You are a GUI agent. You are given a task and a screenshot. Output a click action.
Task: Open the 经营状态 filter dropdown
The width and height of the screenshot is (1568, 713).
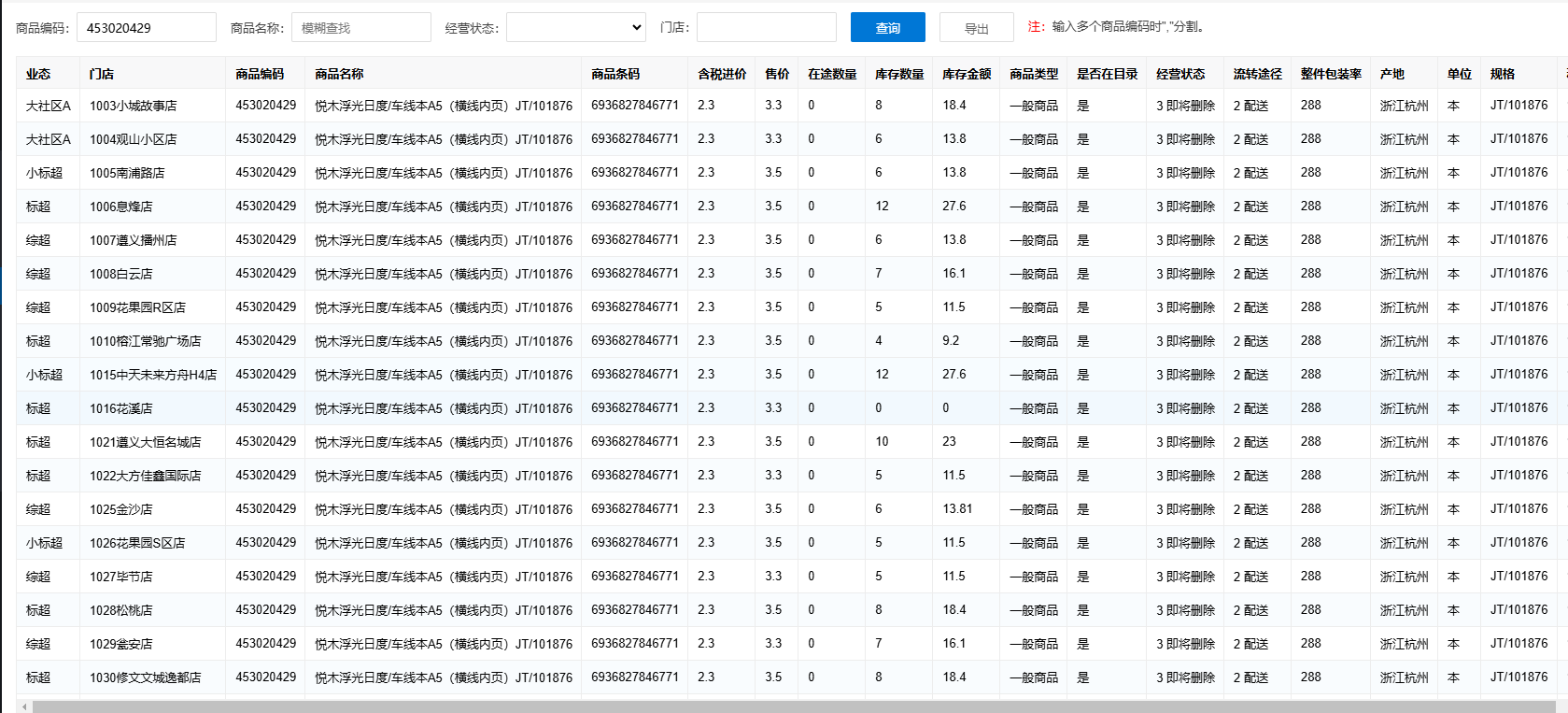576,28
